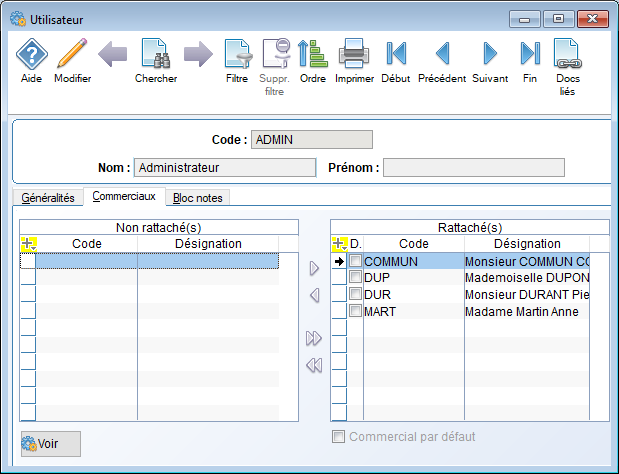Open column chooser in Rattaché(s) grid

(339, 244)
